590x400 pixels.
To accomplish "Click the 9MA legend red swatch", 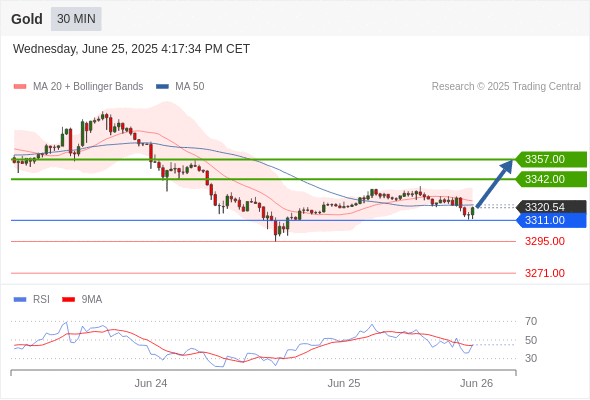I will (x=68, y=300).
